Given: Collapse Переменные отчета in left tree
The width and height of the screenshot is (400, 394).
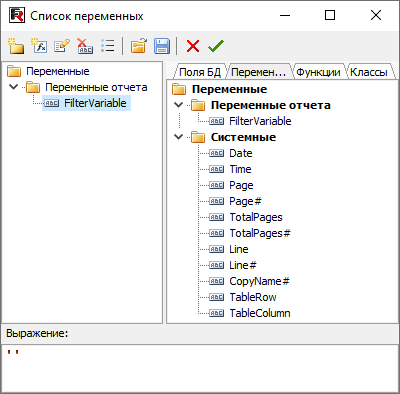Looking at the screenshot, I should coord(14,87).
